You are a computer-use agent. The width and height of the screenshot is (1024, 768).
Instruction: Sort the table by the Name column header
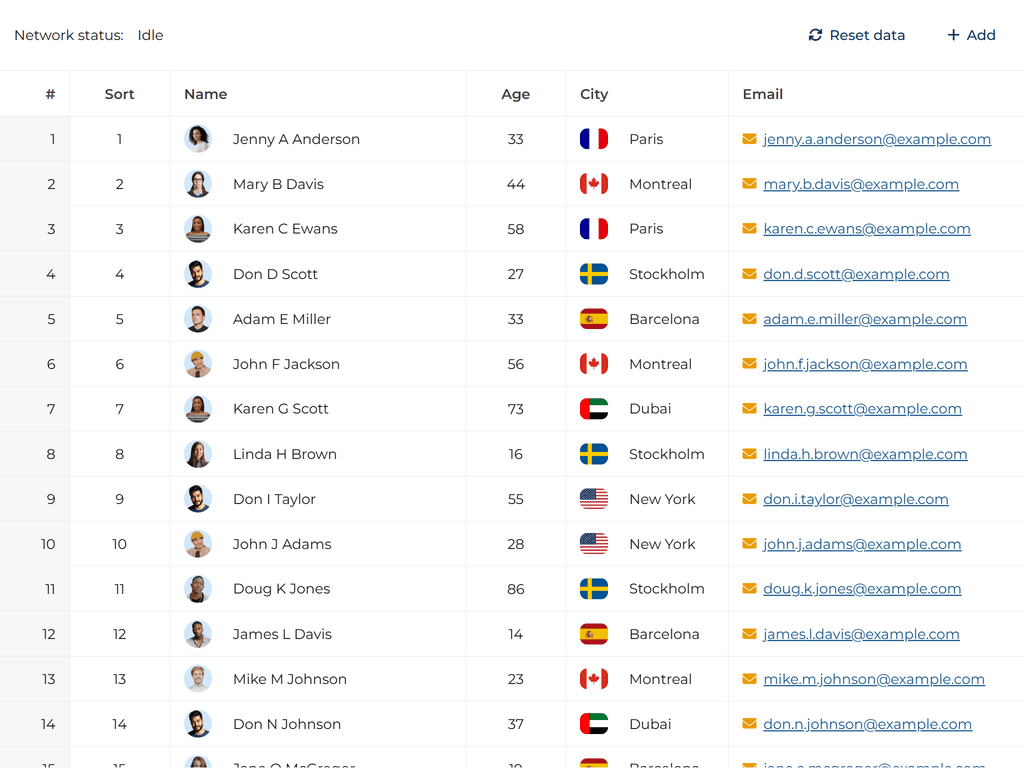tap(206, 94)
